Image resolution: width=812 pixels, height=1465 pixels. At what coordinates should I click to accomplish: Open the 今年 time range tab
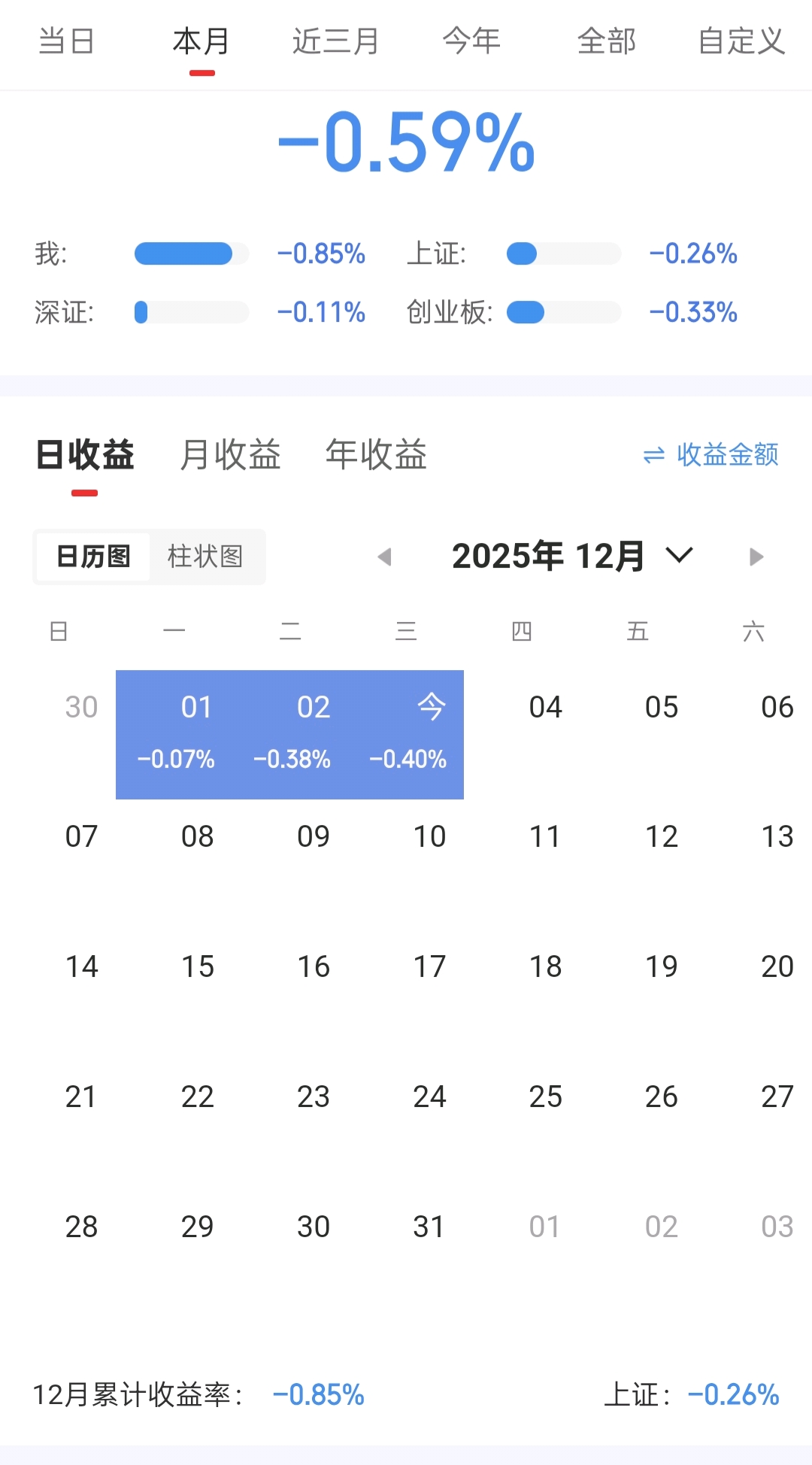tap(471, 41)
